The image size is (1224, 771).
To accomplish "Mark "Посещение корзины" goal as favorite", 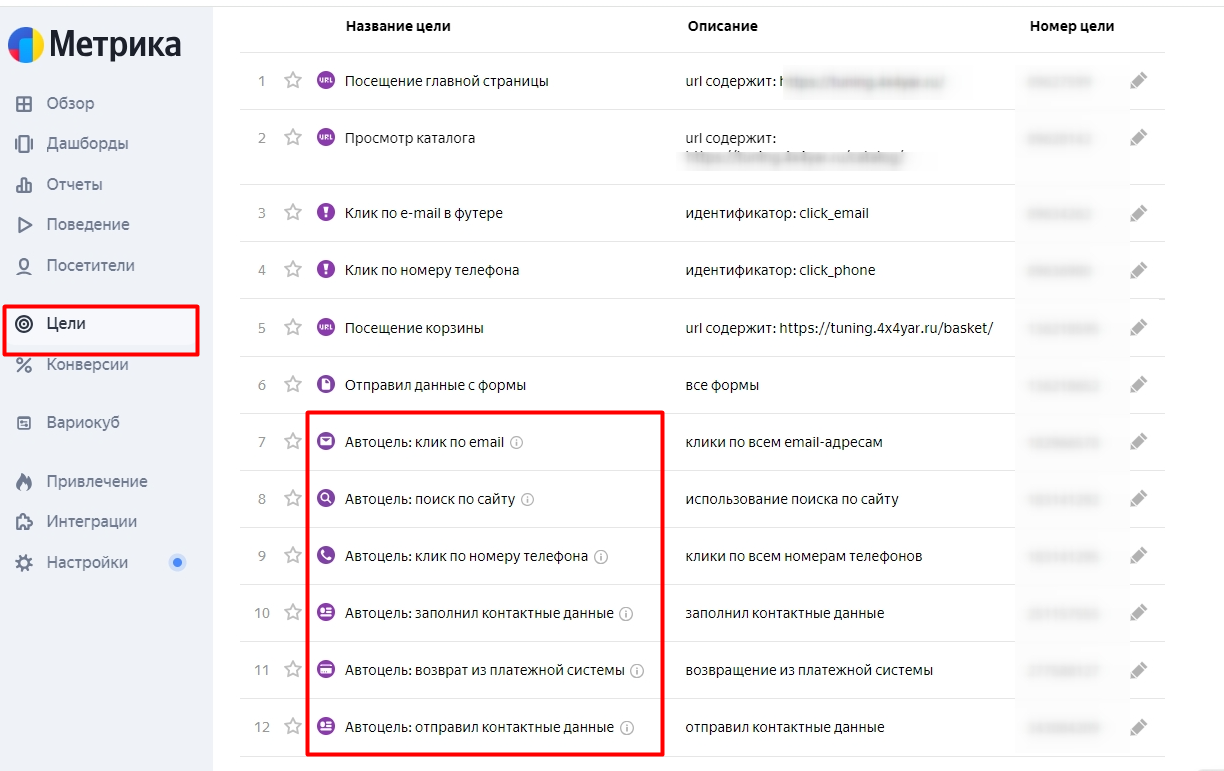I will (x=292, y=328).
